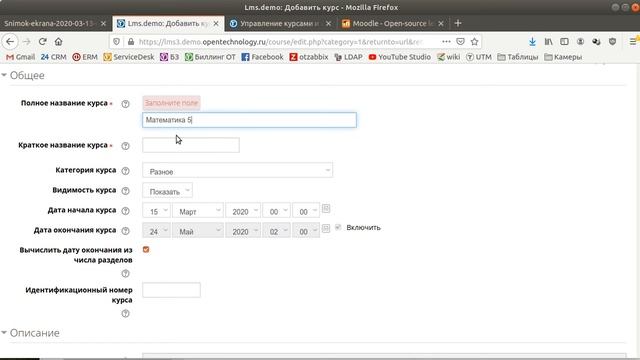Open ServiceDesk bookmark

[x=129, y=57]
